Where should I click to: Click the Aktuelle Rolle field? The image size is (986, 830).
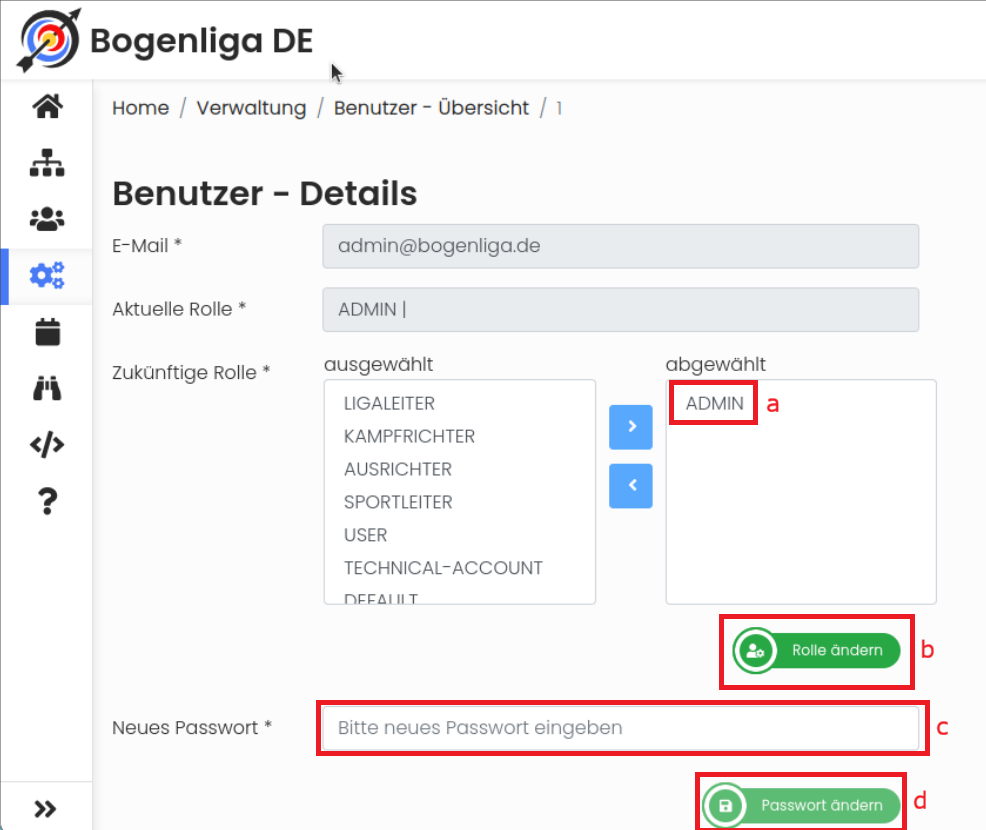tap(621, 309)
